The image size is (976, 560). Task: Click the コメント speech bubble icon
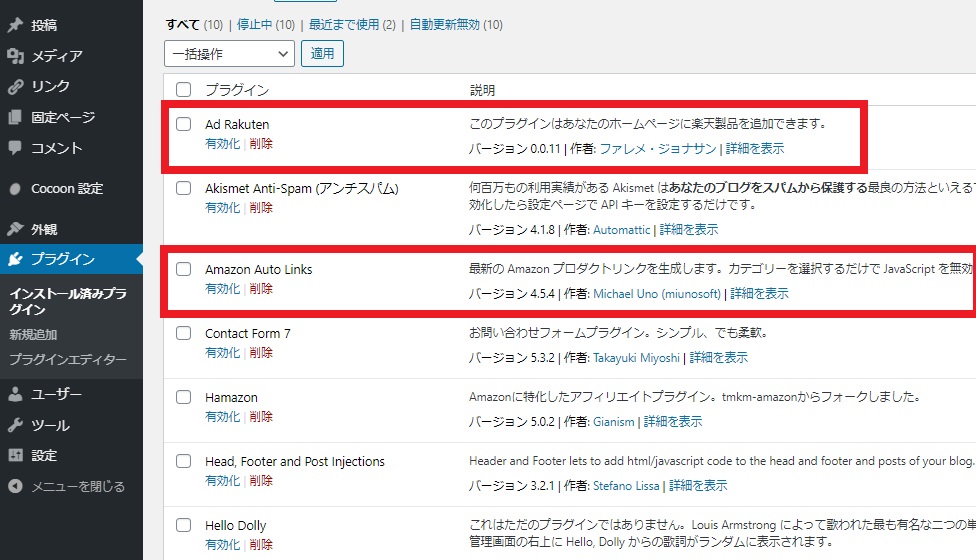point(16,147)
